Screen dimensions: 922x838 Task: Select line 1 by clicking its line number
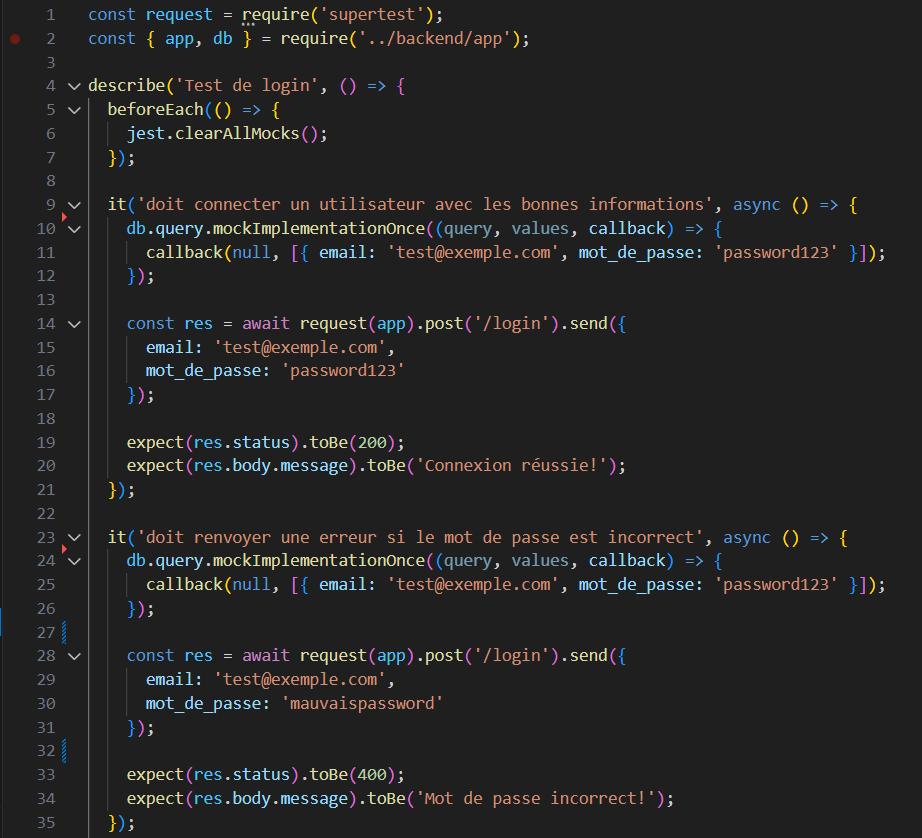[x=50, y=15]
